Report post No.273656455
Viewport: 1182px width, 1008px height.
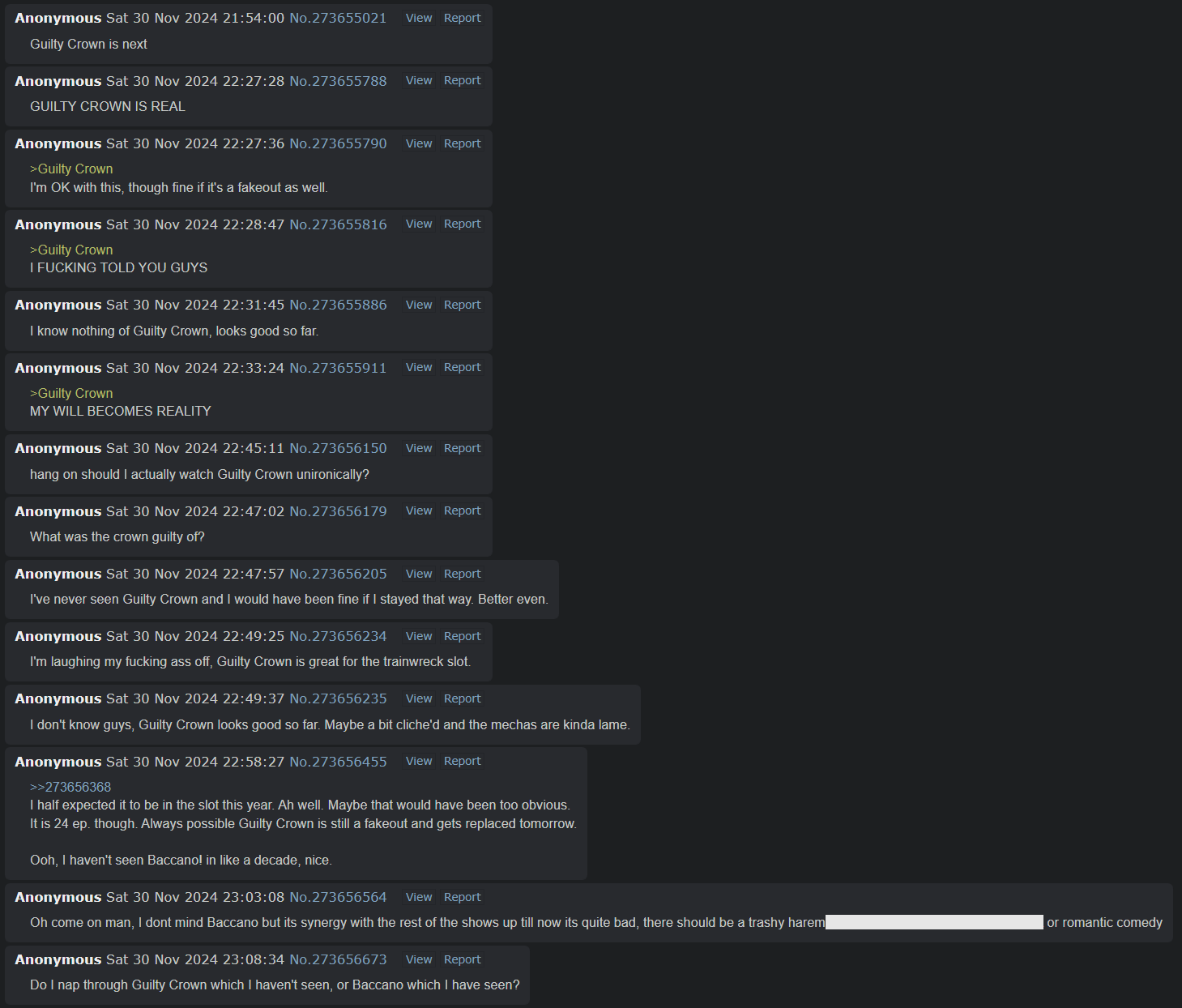463,761
